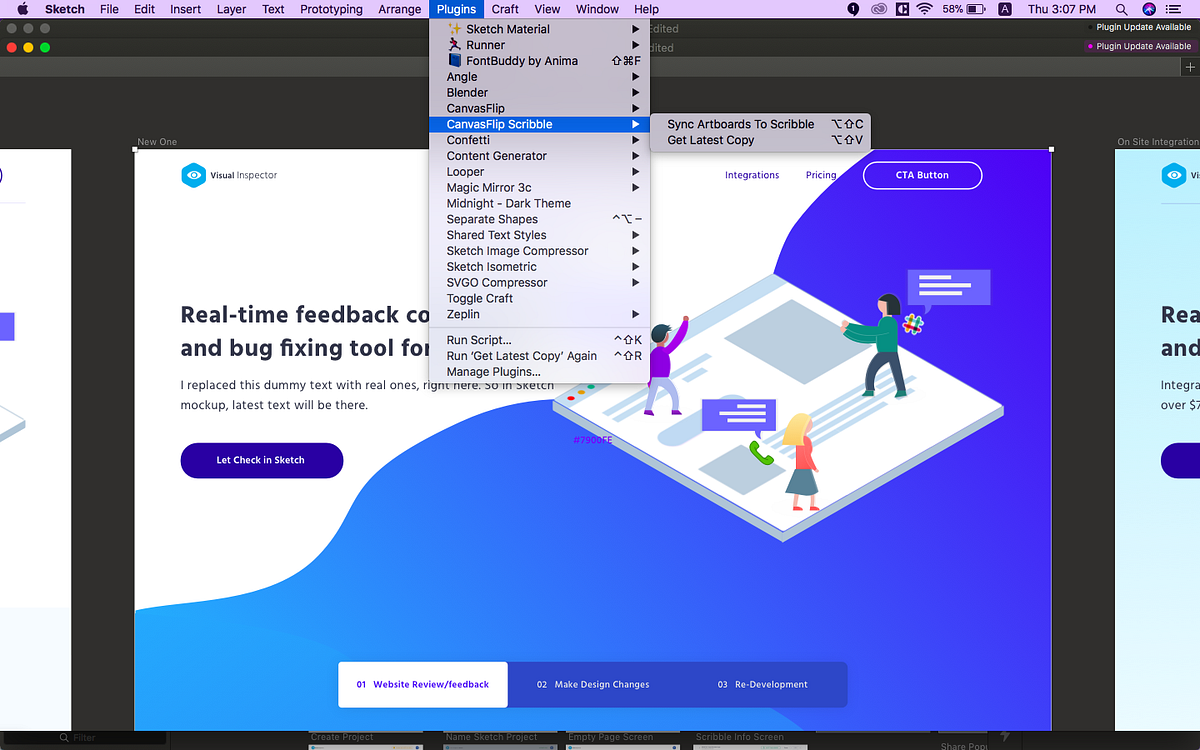Add a page with the plus button
The width and height of the screenshot is (1200, 750).
point(1190,67)
